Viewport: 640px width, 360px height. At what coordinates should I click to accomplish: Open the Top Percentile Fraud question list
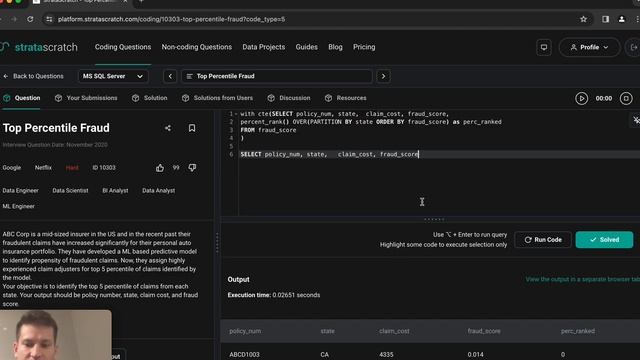click(x=277, y=76)
